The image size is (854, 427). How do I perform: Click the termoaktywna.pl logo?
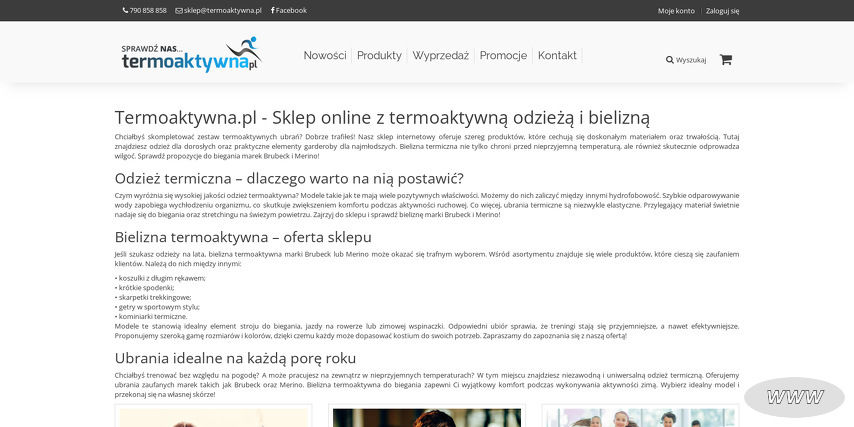click(192, 54)
